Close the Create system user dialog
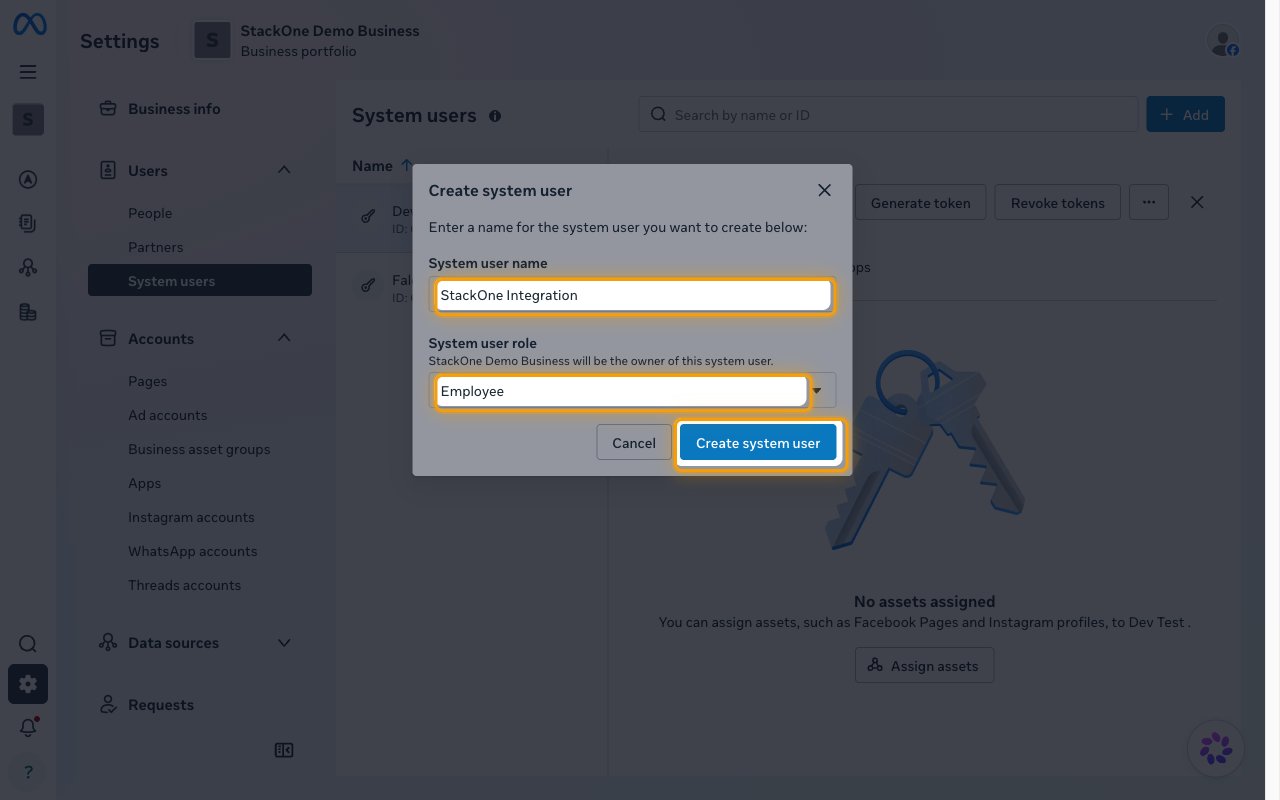1280x800 pixels. pyautogui.click(x=824, y=190)
